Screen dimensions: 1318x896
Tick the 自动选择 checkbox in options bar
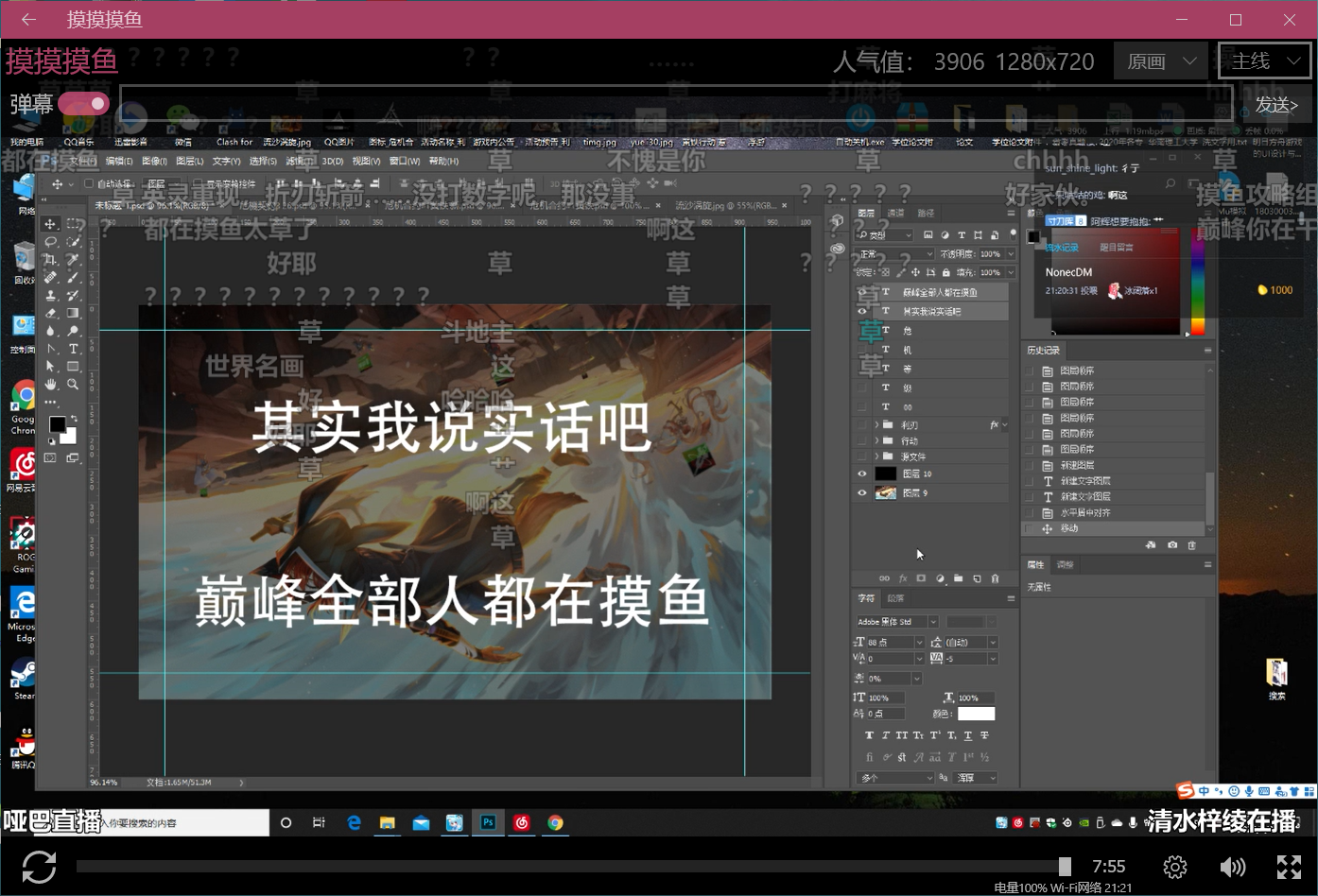click(x=89, y=183)
